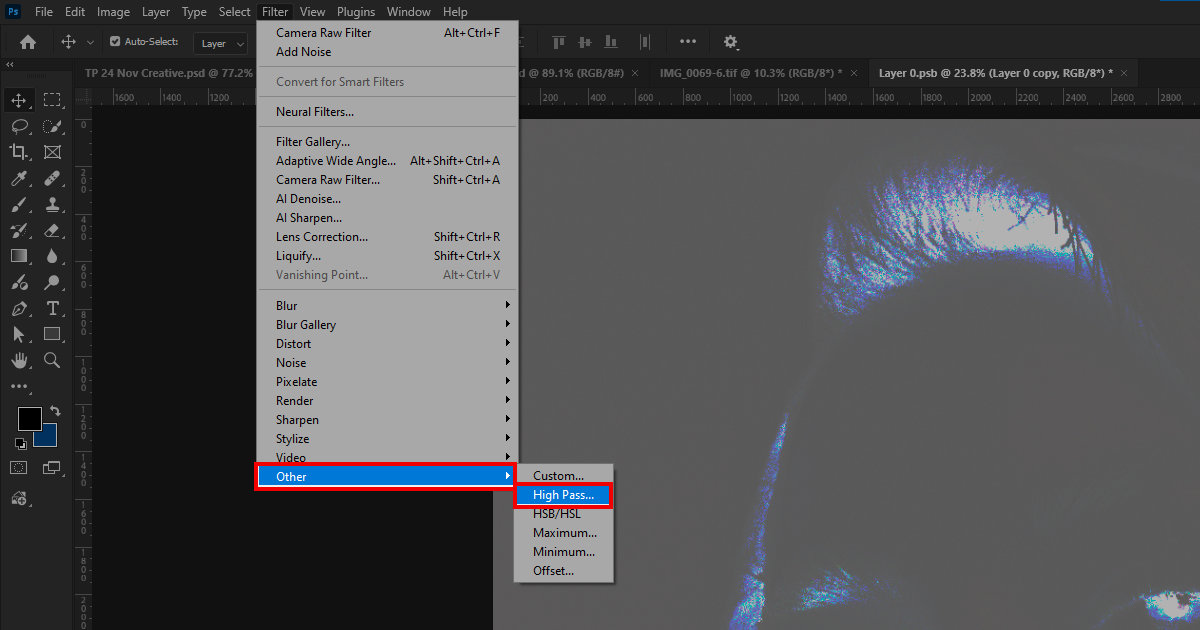This screenshot has width=1200, height=630.
Task: Select the Frame tool
Action: pos(52,152)
